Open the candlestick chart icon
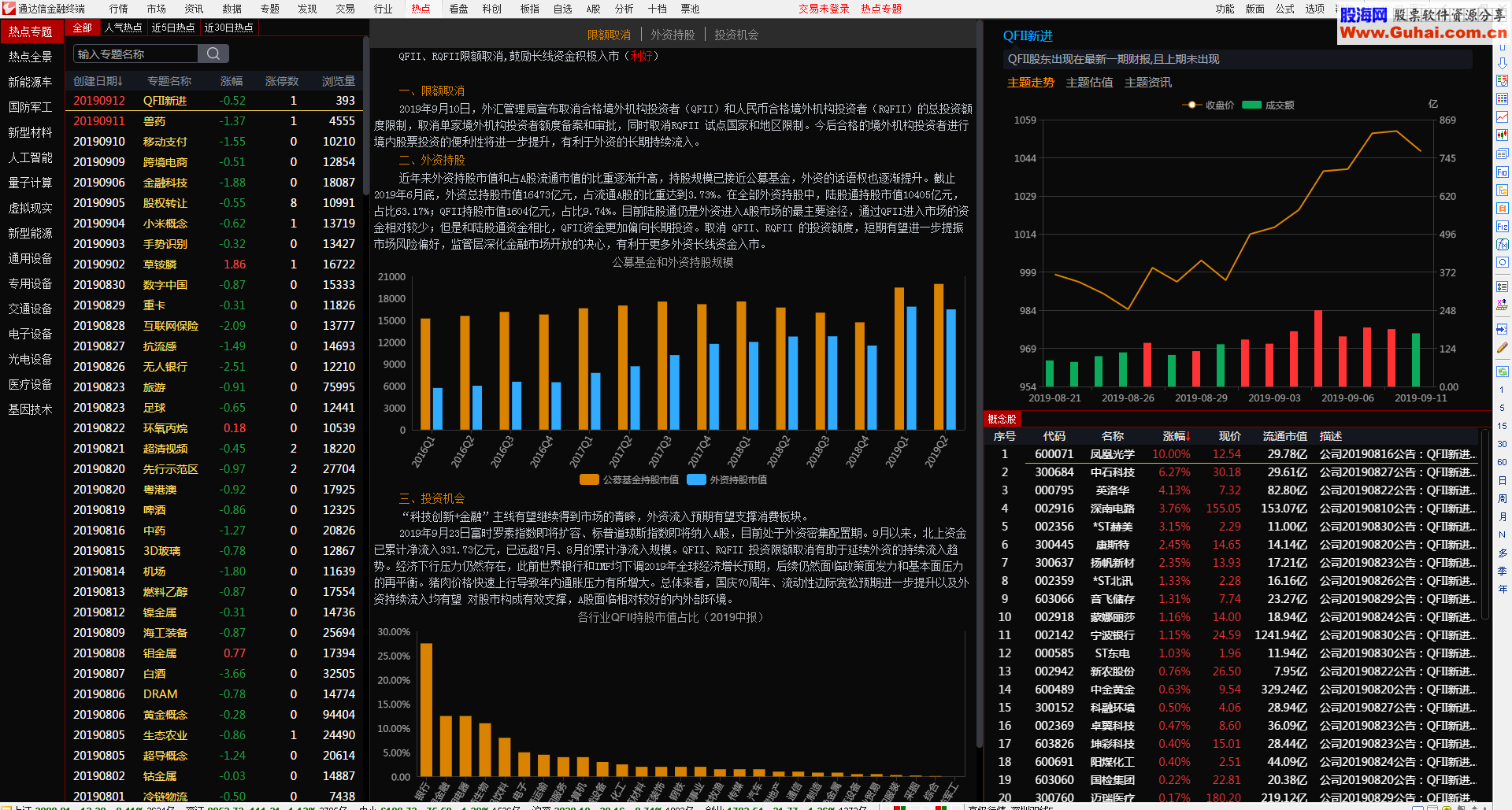Screen dimensions: 1512x810 click(x=1502, y=135)
